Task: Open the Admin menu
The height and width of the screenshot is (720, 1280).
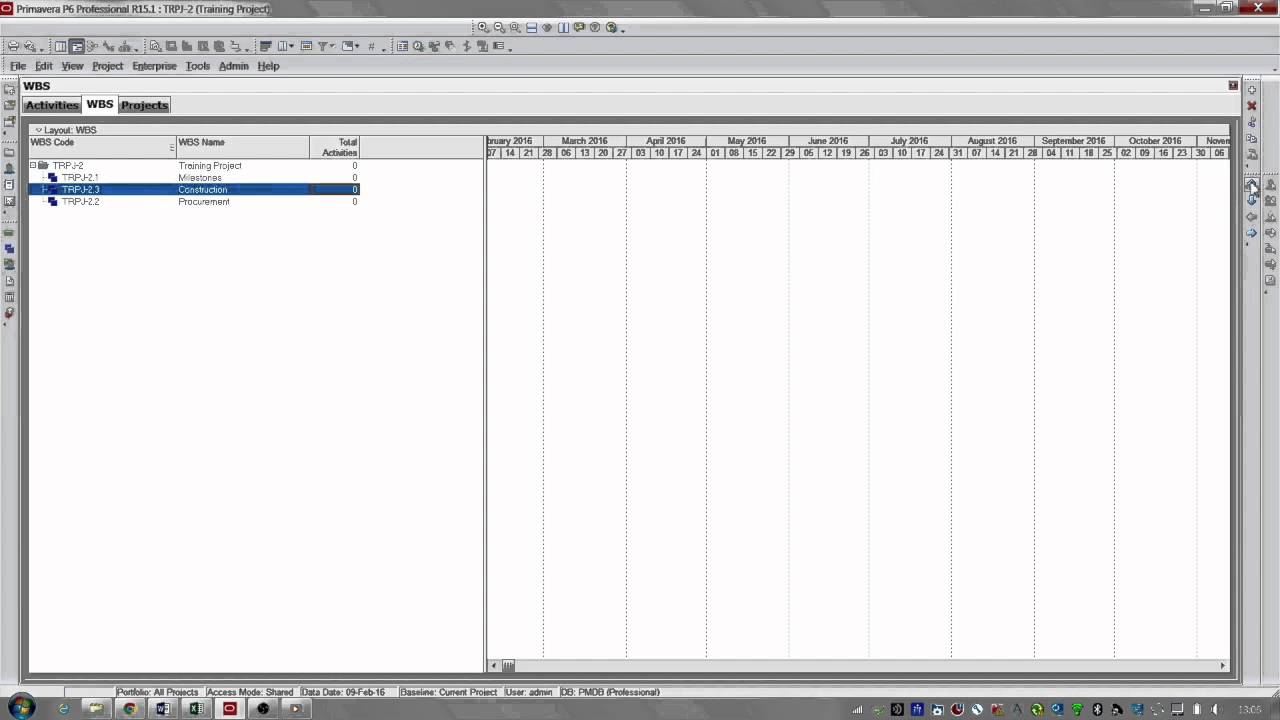Action: click(x=233, y=66)
